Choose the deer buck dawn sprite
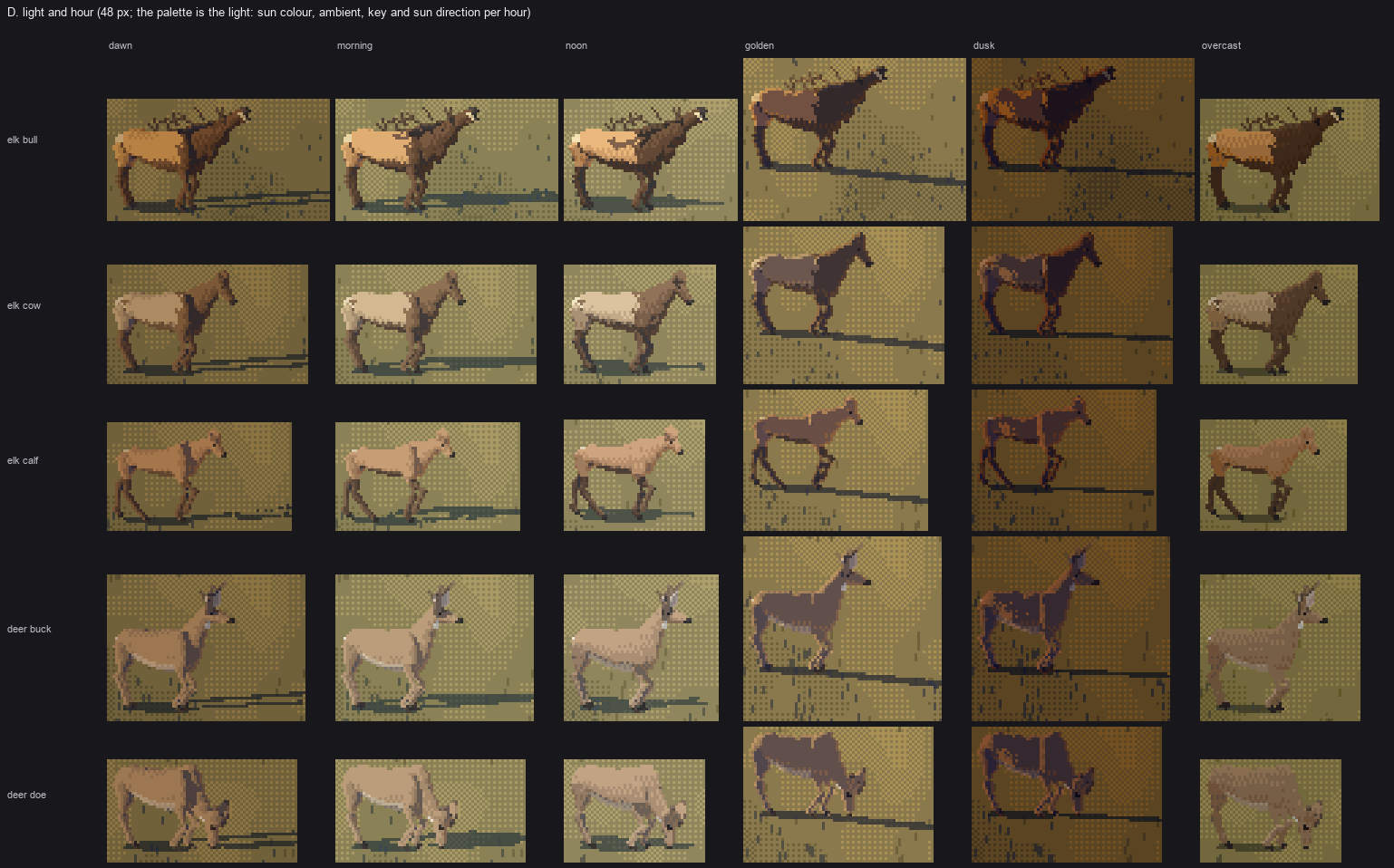Screen dimensions: 1394x868 [x=206, y=648]
